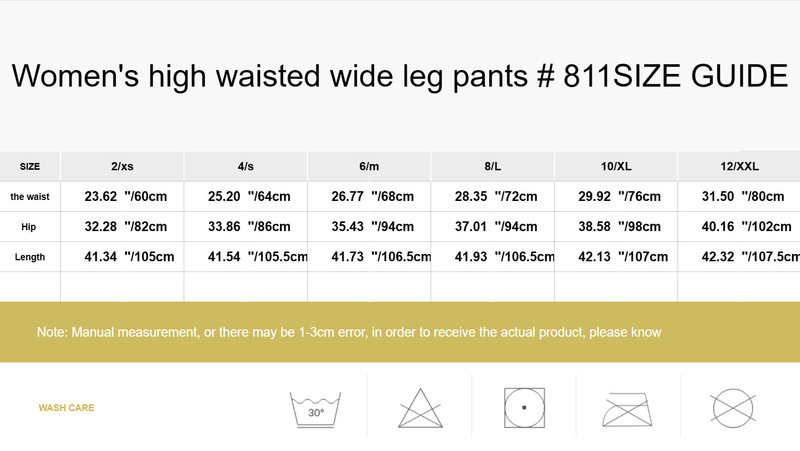
Task: Click the 12/XXL size column header
Action: [739, 167]
